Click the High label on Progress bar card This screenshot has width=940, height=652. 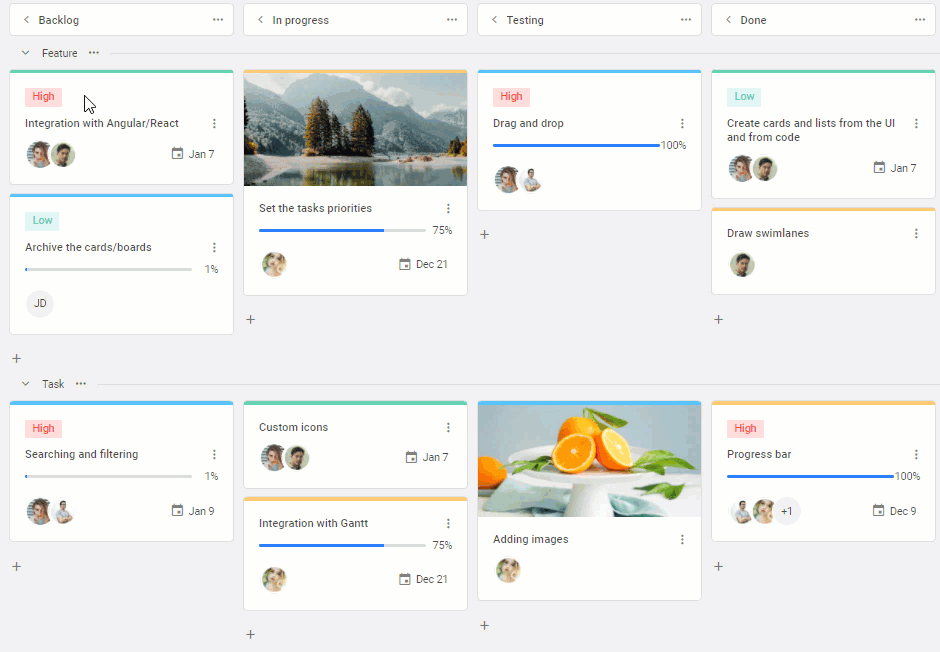coord(745,428)
